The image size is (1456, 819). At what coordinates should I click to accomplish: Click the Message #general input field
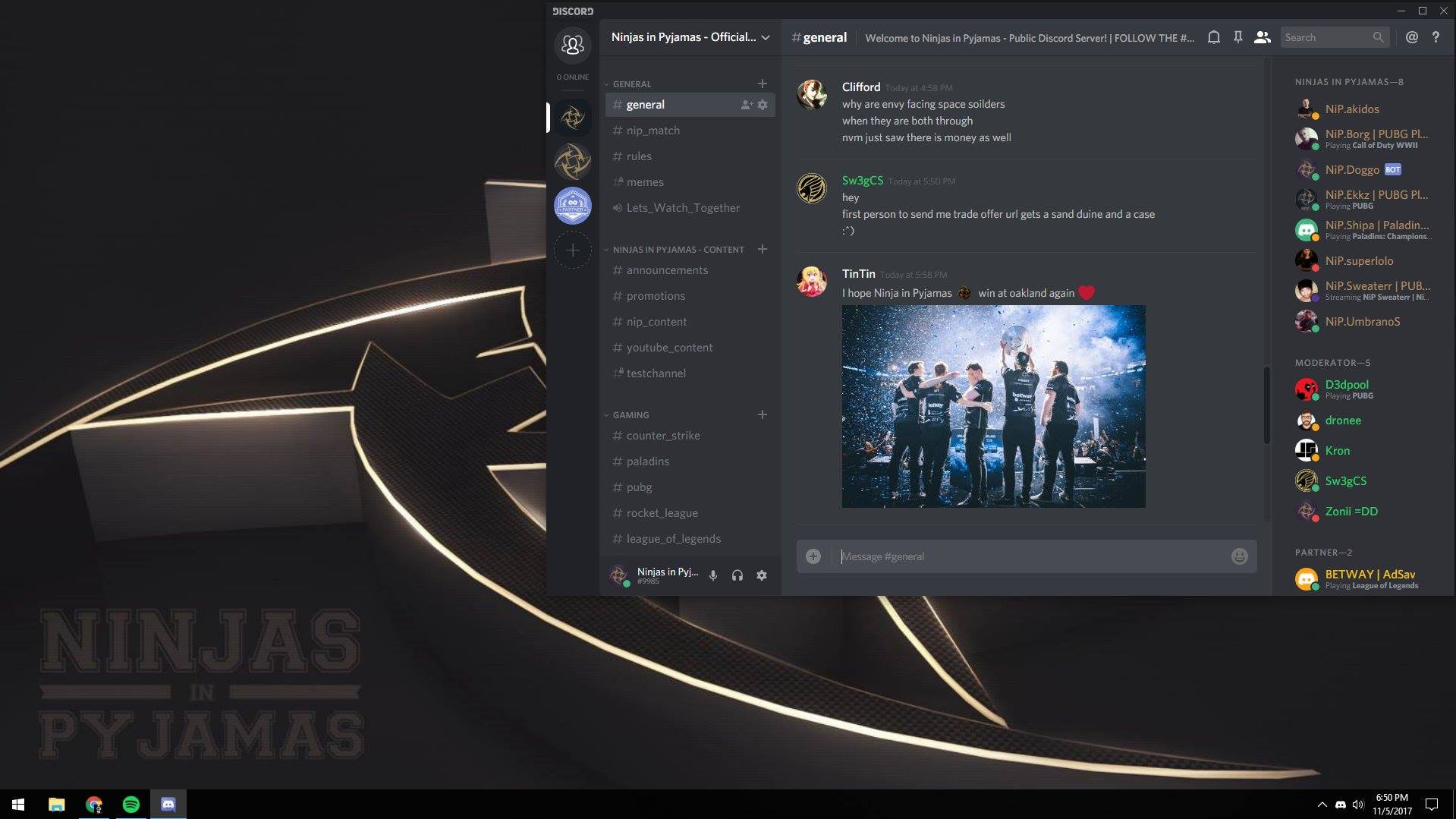[x=1032, y=556]
